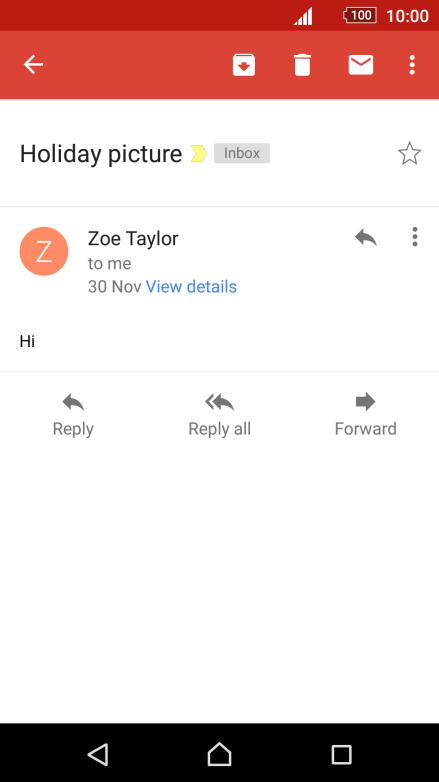Tap the Holiday picture subject line
This screenshot has height=782, width=439.
pyautogui.click(x=101, y=154)
